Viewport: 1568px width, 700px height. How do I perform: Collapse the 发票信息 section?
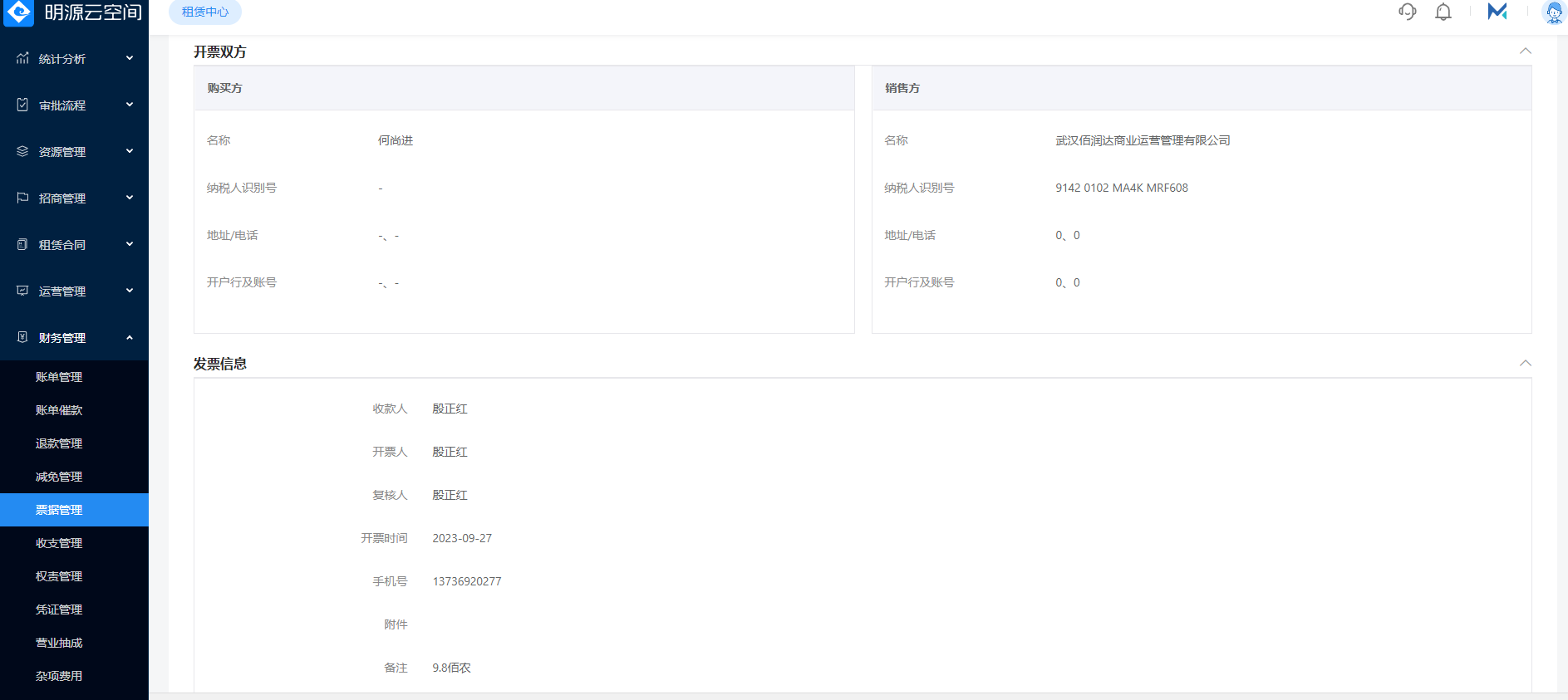click(1525, 364)
